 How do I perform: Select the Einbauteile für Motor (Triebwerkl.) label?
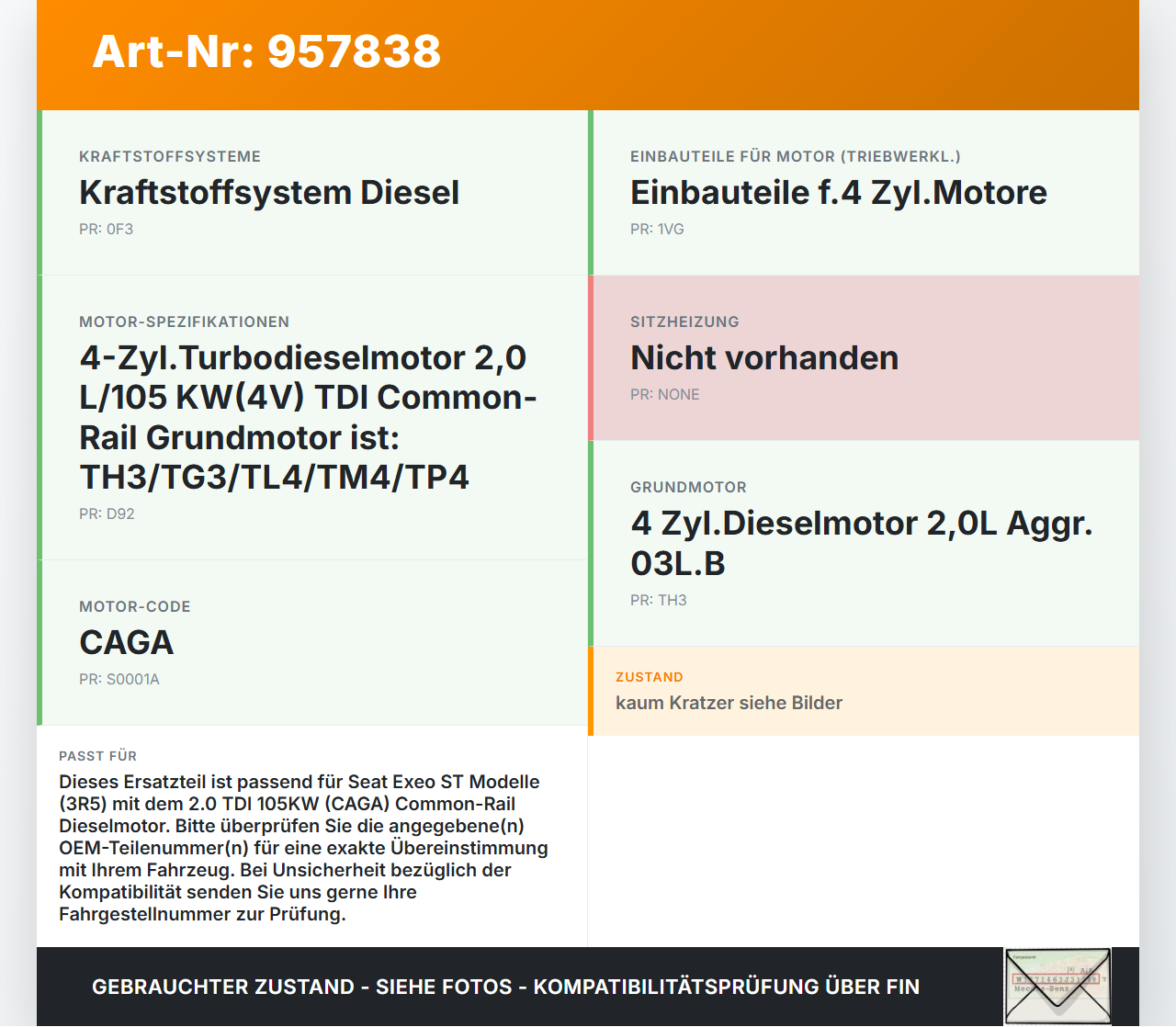pos(795,156)
